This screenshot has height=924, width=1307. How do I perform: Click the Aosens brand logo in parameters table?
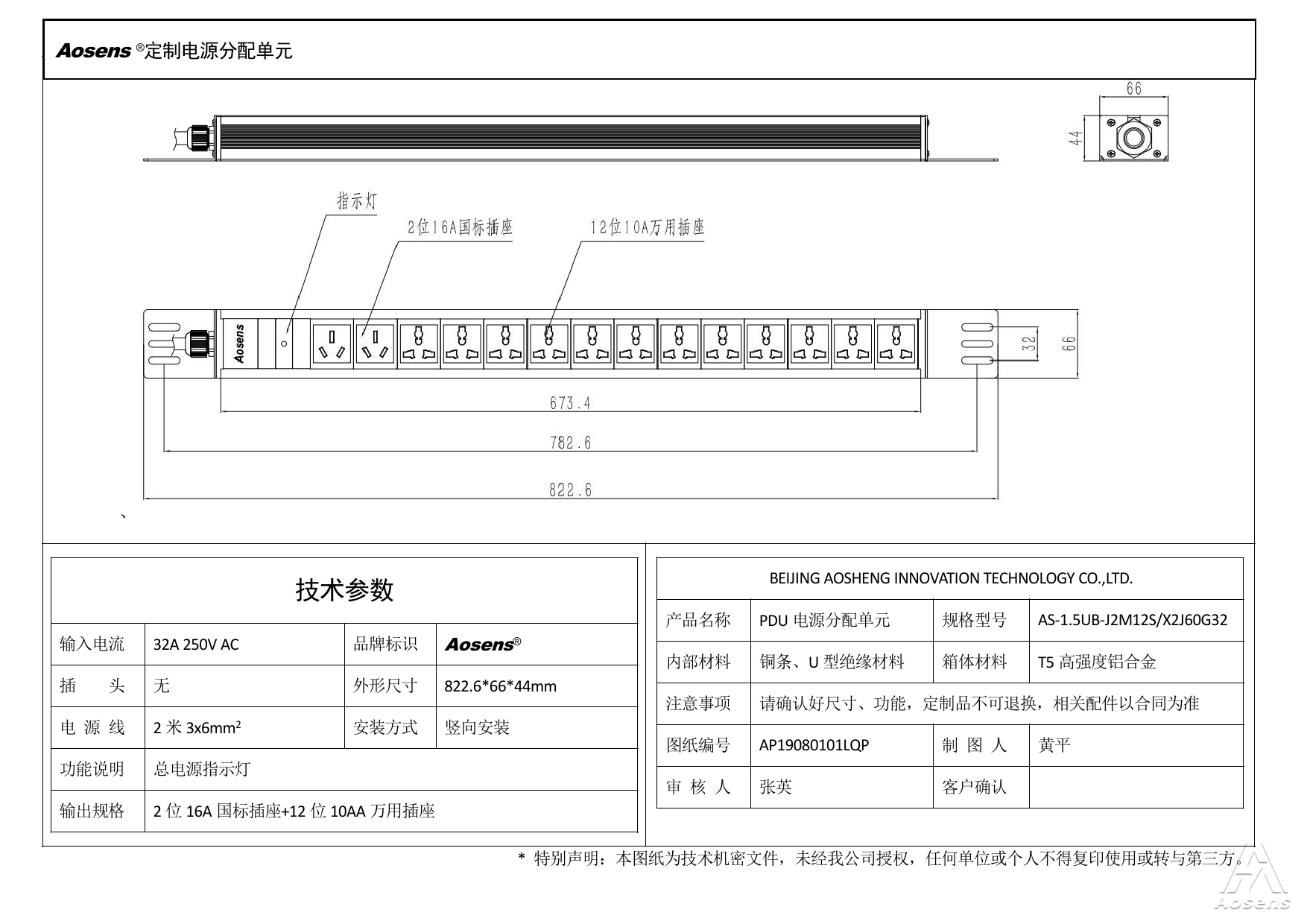pyautogui.click(x=482, y=645)
